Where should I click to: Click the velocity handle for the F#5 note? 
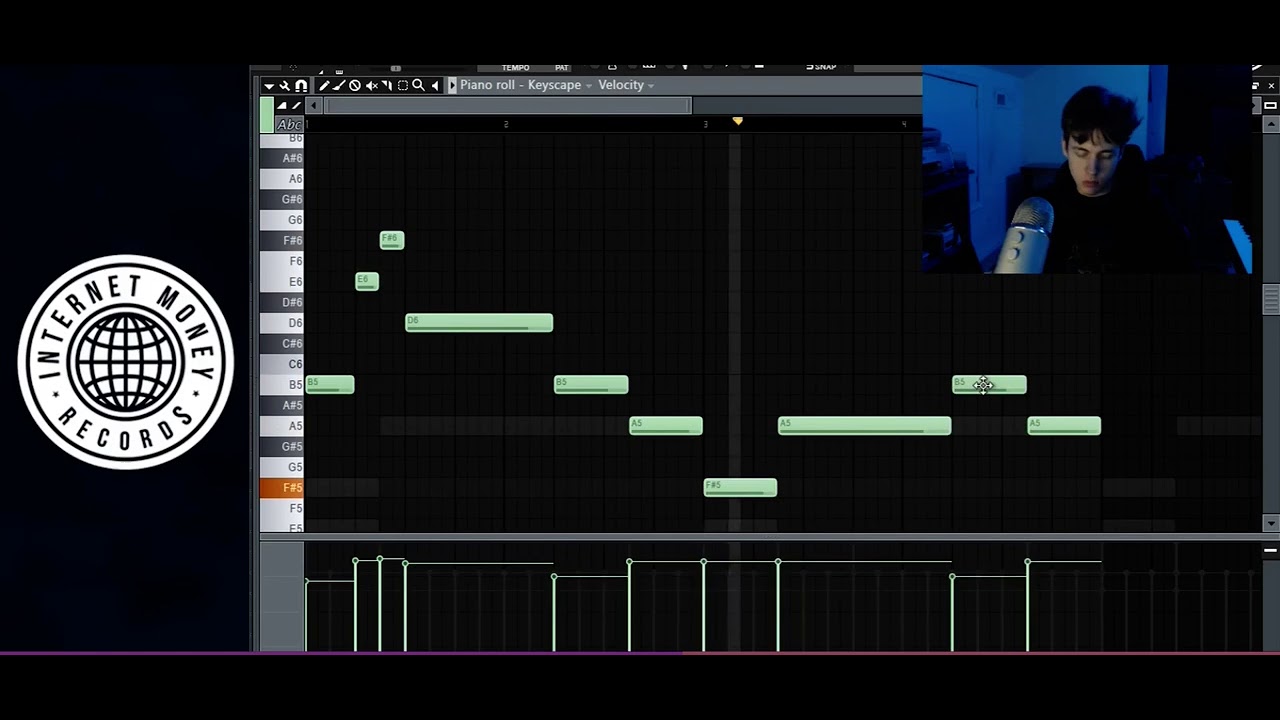(704, 562)
